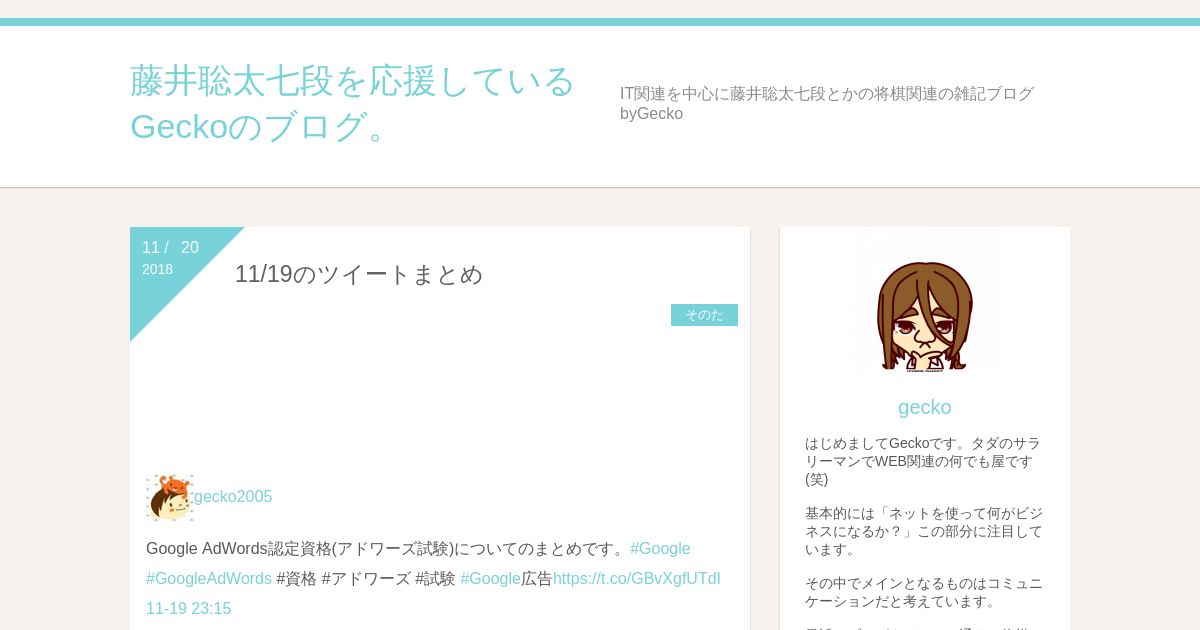Click the sidebar text はじめましてGeckoです

tap(923, 461)
